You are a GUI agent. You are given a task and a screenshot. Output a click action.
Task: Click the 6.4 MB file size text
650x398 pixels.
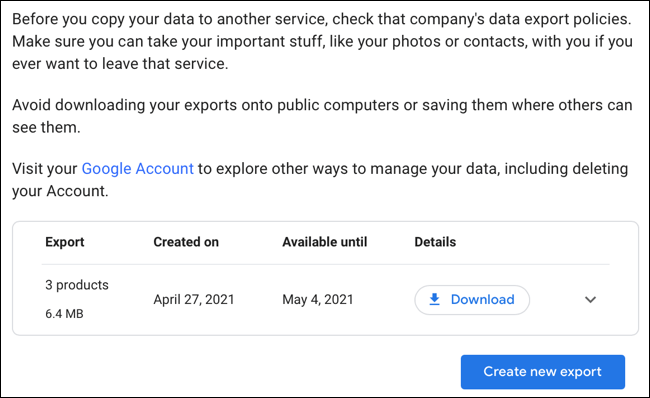pos(64,314)
